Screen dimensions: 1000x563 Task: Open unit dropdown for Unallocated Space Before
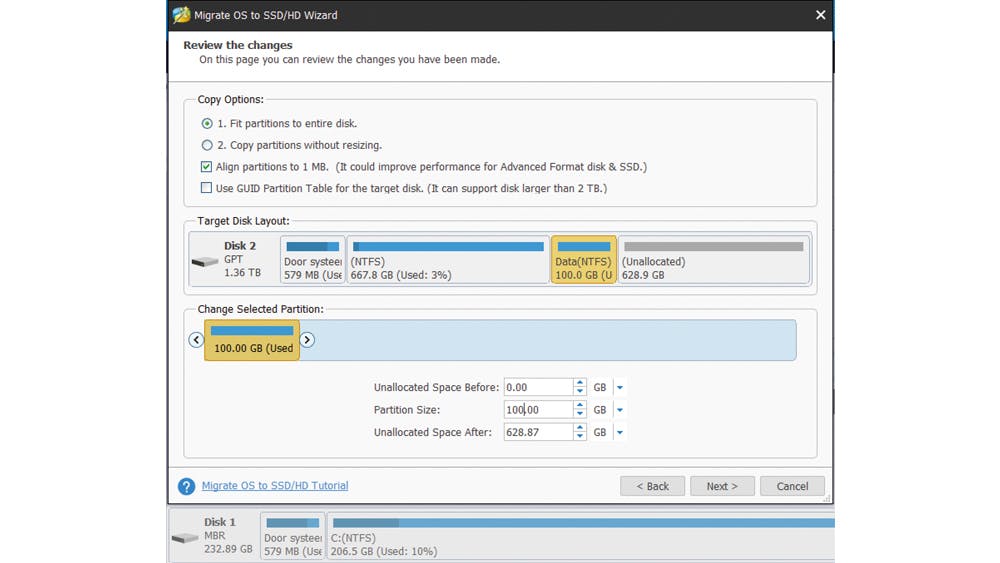[x=619, y=388]
